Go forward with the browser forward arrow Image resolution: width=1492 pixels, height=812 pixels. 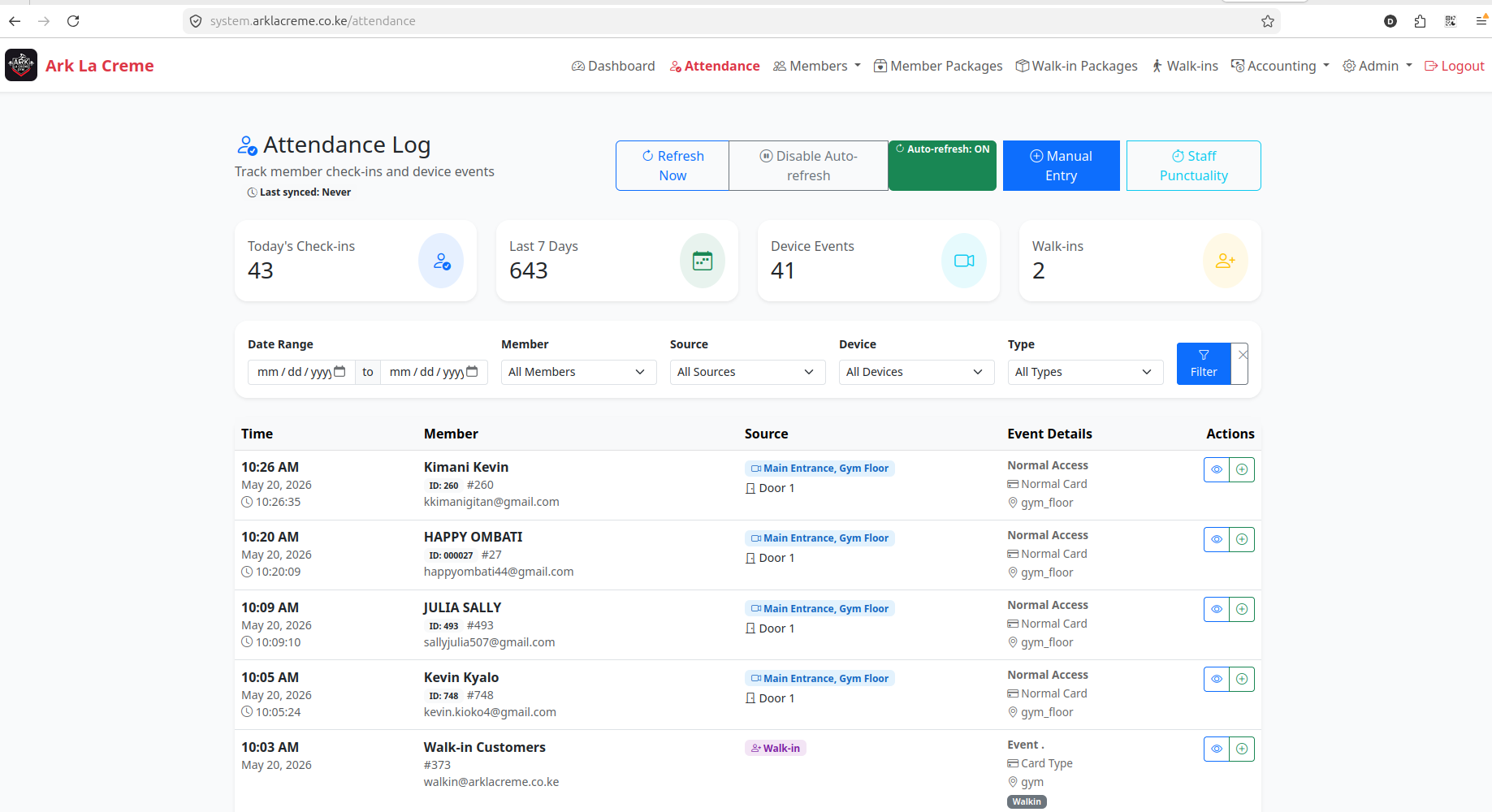point(44,21)
